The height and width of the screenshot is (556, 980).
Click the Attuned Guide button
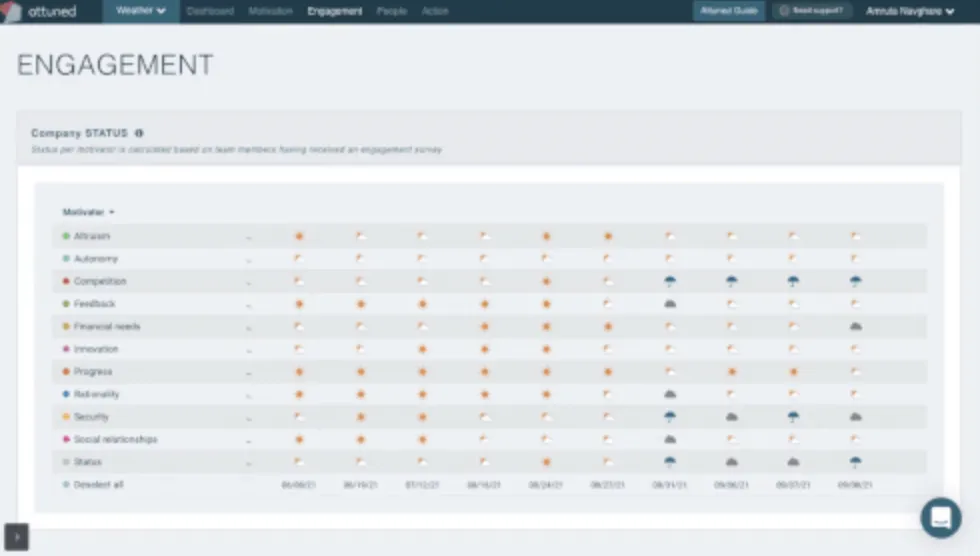tap(728, 11)
